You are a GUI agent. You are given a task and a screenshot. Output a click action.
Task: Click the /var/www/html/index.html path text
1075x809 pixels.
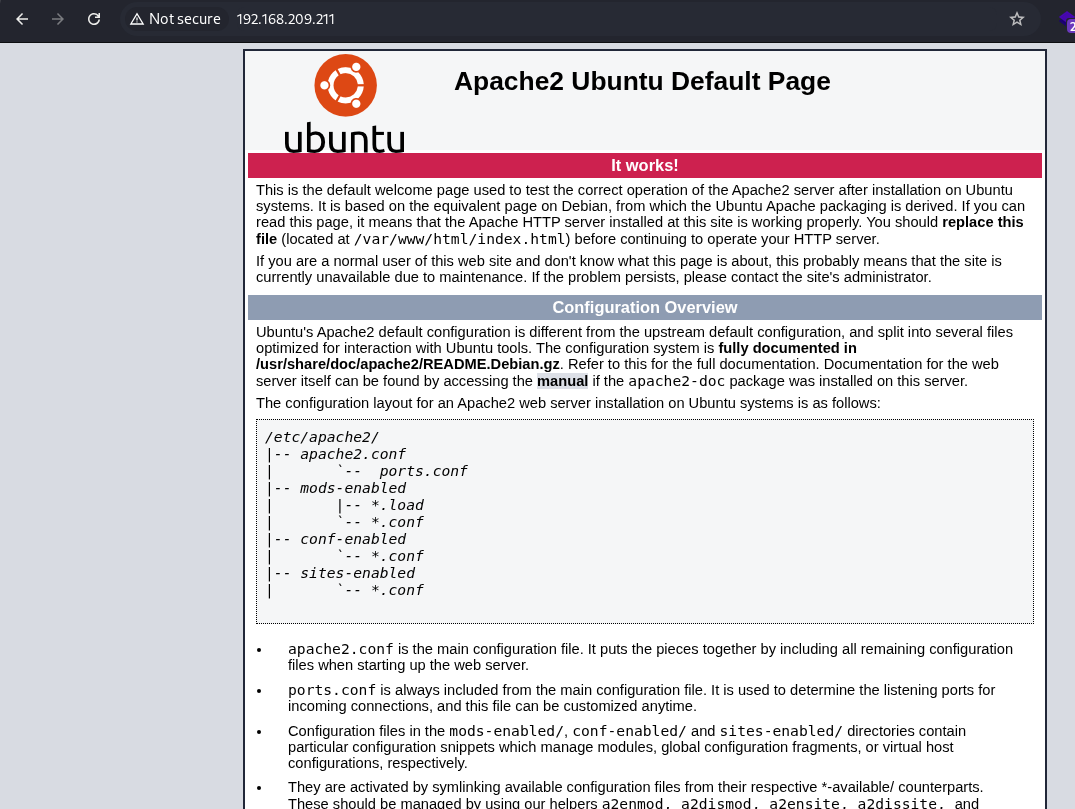pos(459,239)
